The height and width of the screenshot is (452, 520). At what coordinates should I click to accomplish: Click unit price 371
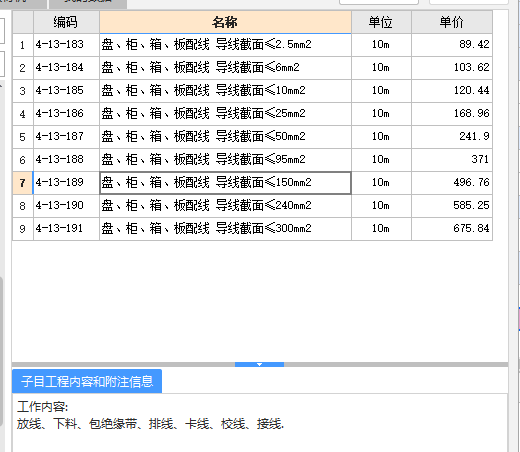[452, 160]
